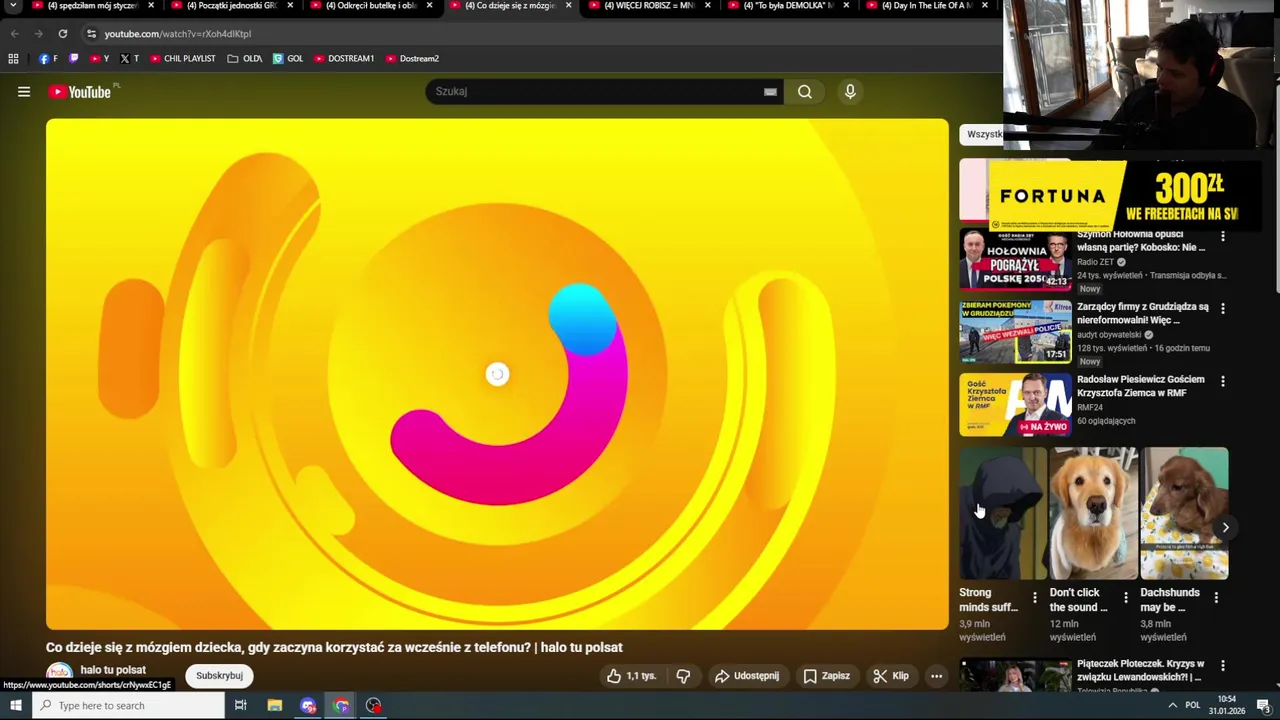Image resolution: width=1280 pixels, height=720 pixels.
Task: Open options for Radosław Piesiewicz video
Action: point(1222,382)
